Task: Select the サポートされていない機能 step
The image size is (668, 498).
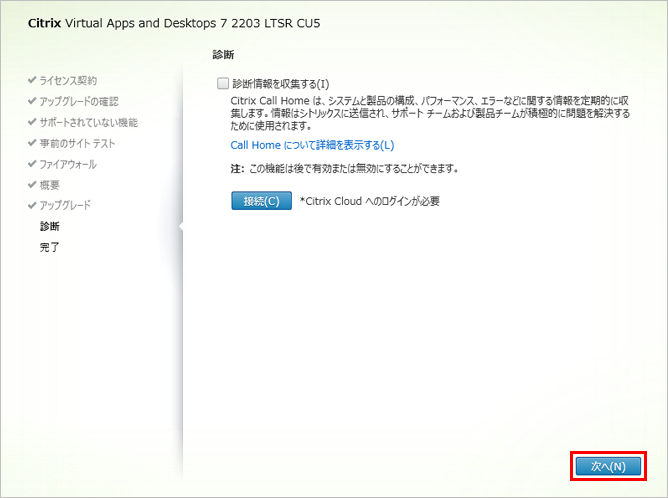Action: point(89,122)
